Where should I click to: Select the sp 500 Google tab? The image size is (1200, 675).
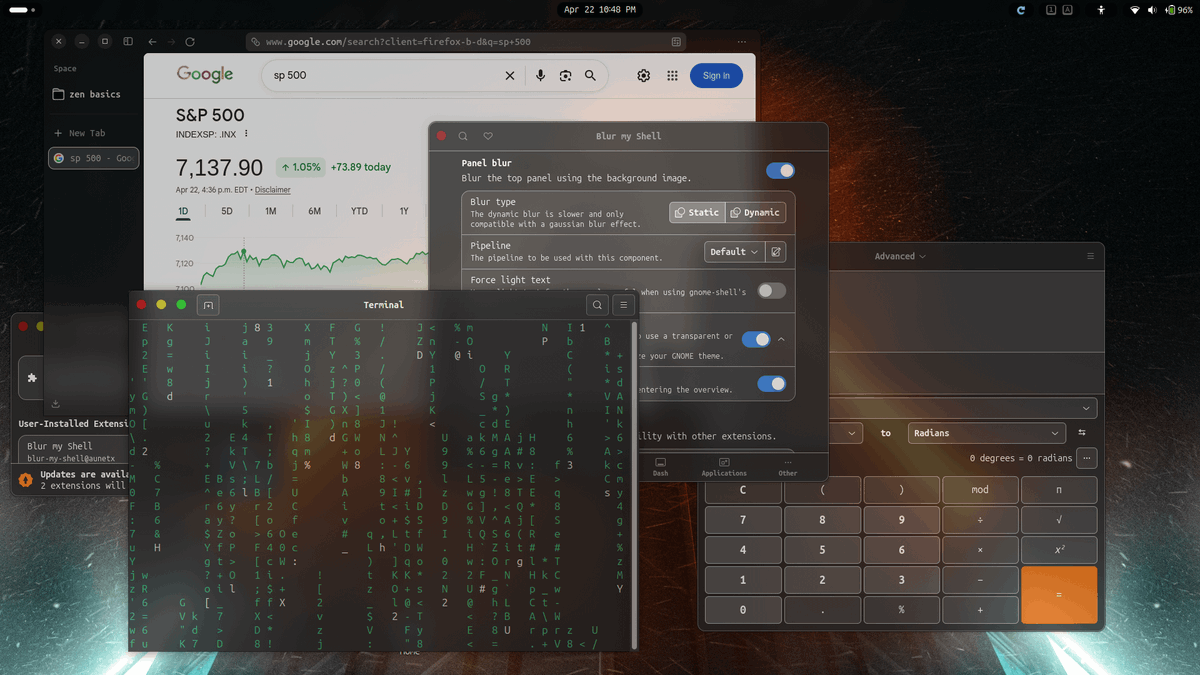coord(94,158)
